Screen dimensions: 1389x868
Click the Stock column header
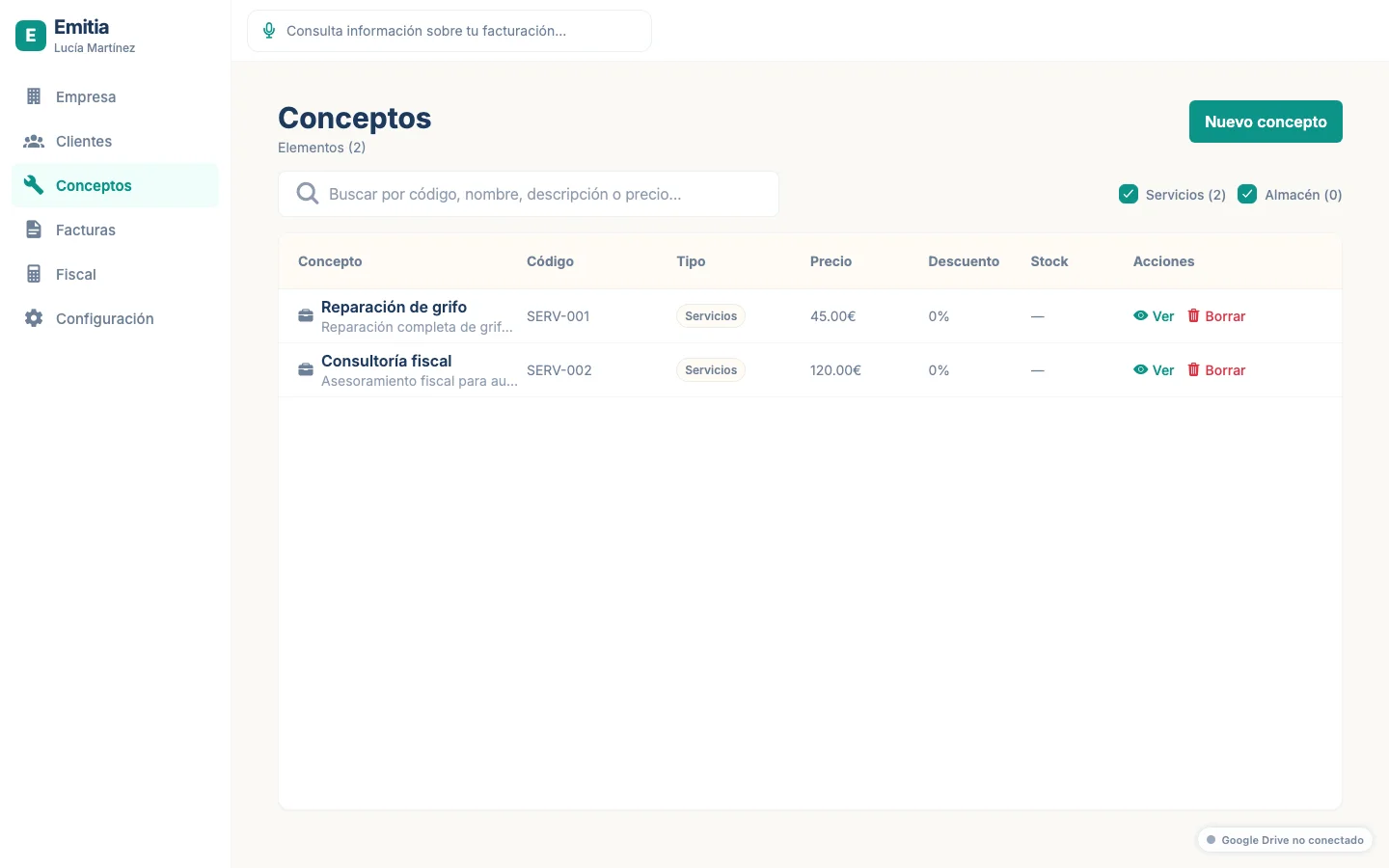[1049, 261]
